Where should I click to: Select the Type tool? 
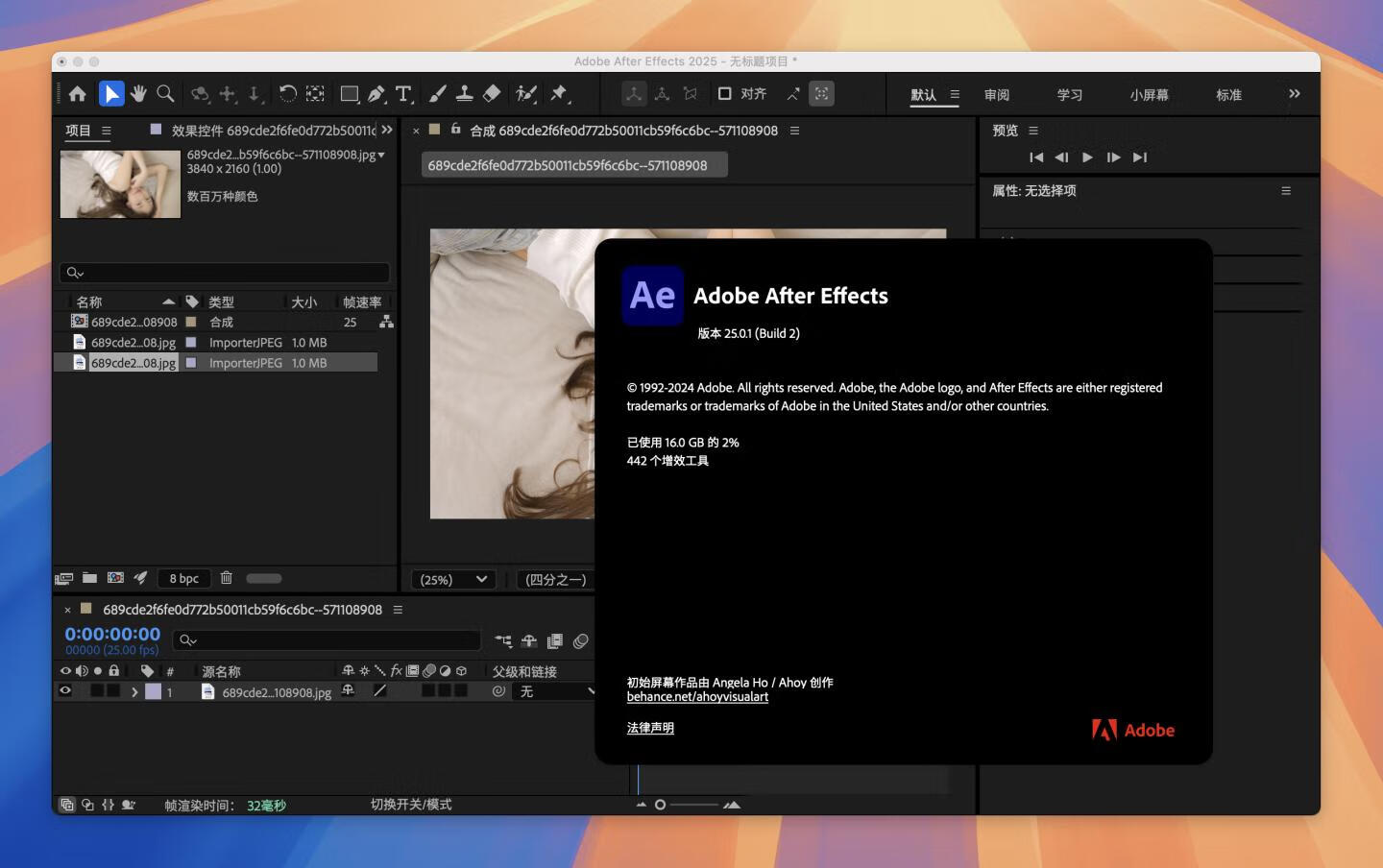pyautogui.click(x=403, y=93)
